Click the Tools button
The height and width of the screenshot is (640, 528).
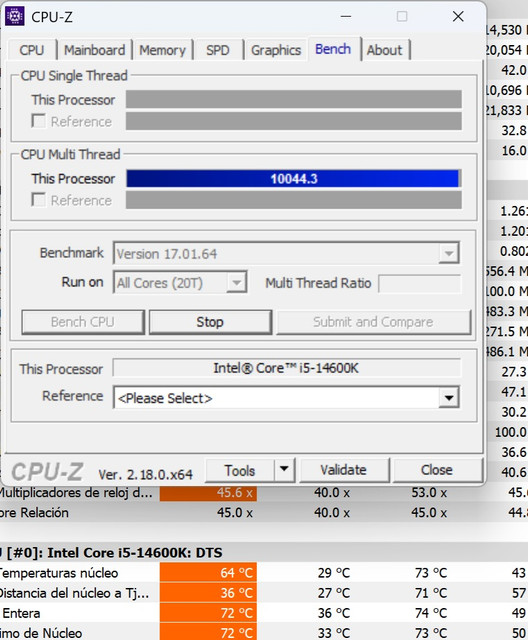click(240, 470)
